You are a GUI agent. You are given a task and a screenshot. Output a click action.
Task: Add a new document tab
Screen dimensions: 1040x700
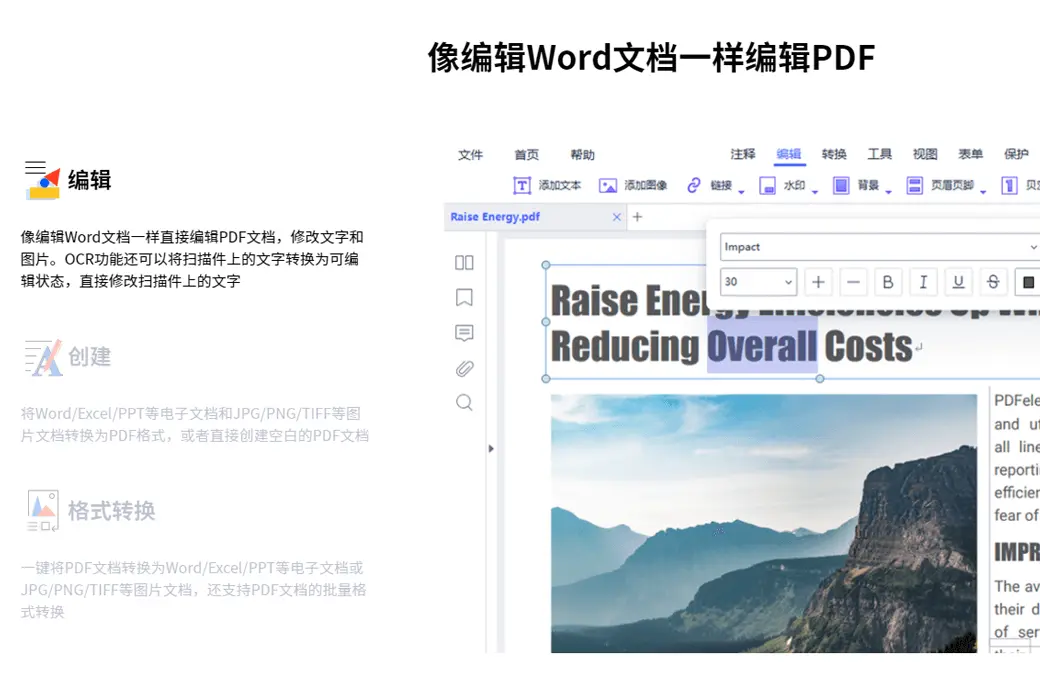pos(637,217)
